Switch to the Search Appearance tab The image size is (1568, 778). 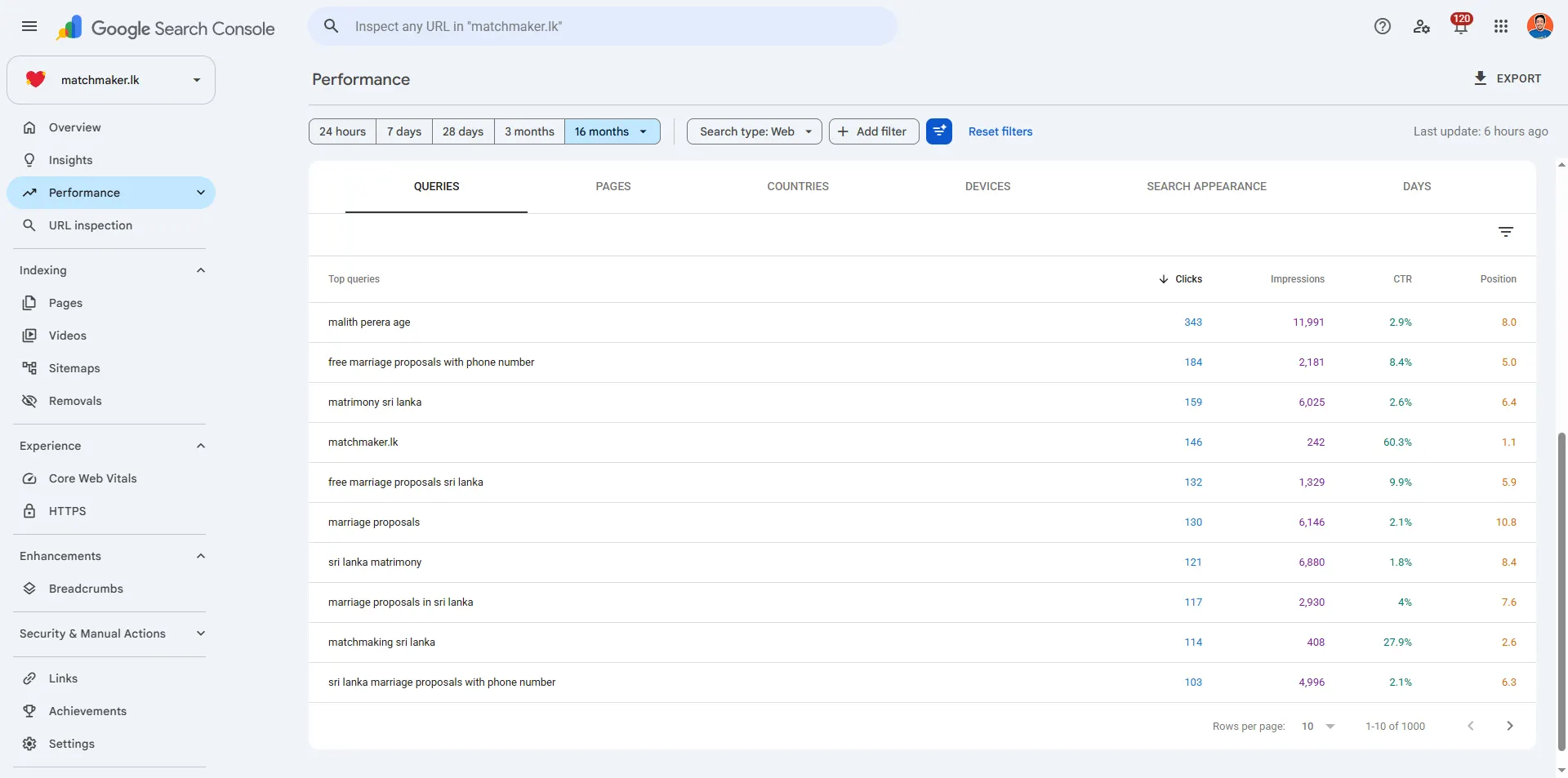[x=1206, y=186]
